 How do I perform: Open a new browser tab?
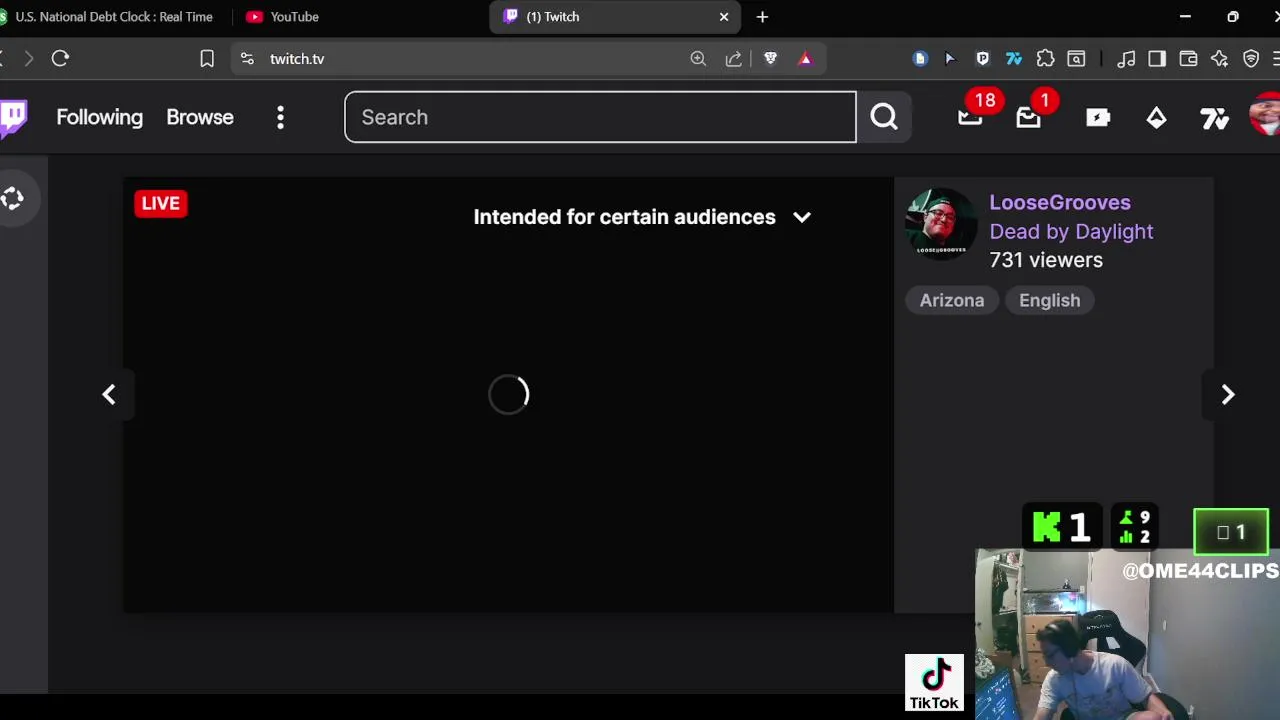(762, 17)
